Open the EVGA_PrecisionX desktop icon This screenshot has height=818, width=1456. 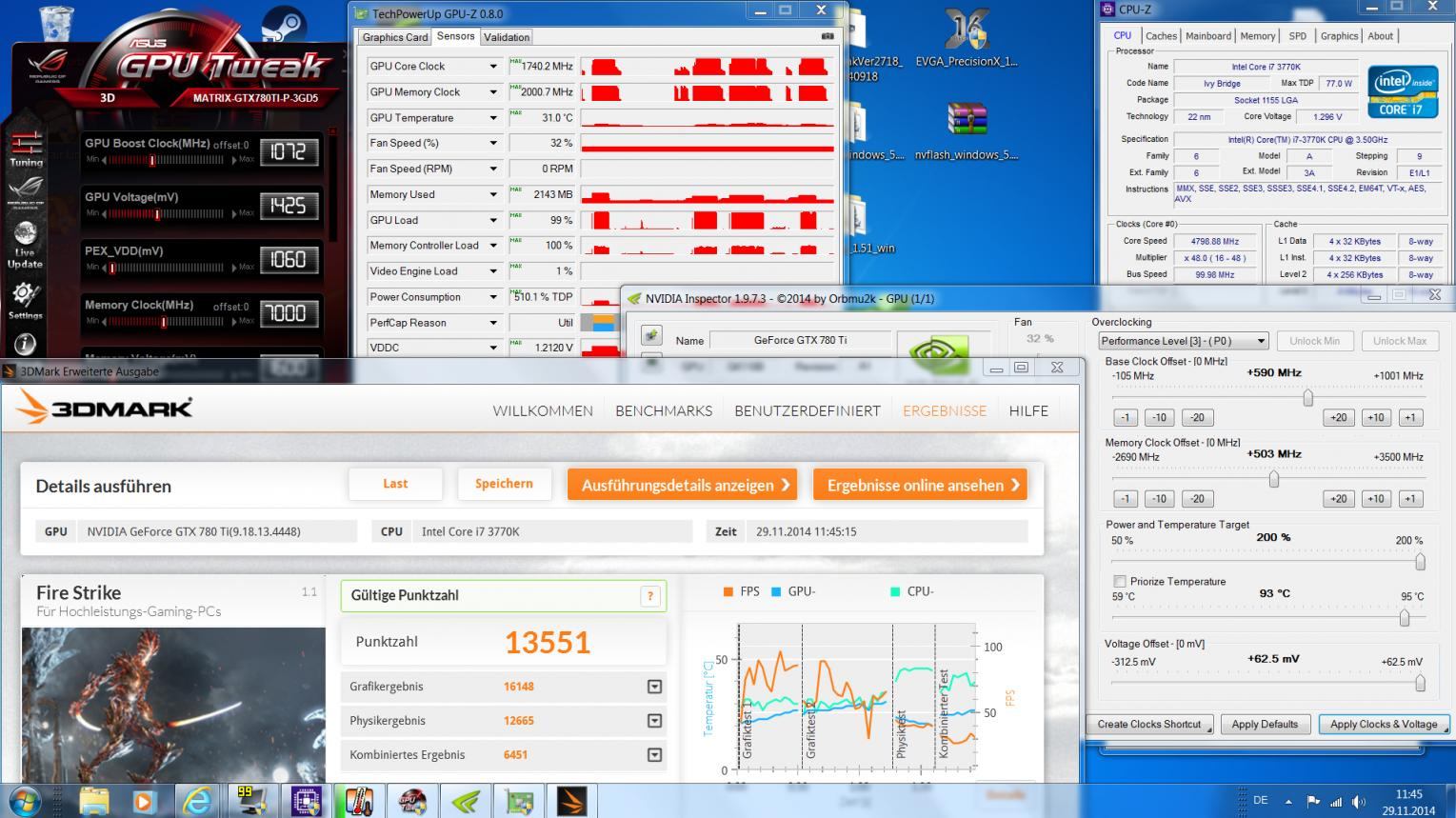[x=966, y=38]
